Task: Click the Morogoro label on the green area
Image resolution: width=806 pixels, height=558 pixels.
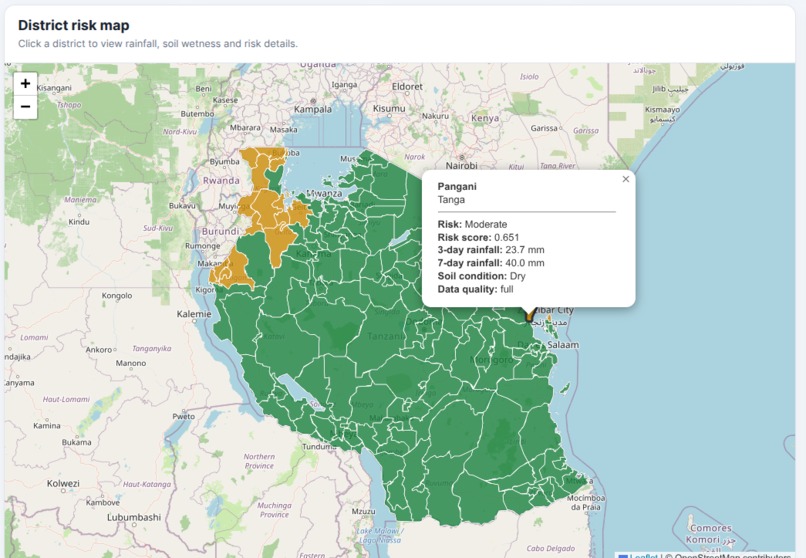Action: 491,360
